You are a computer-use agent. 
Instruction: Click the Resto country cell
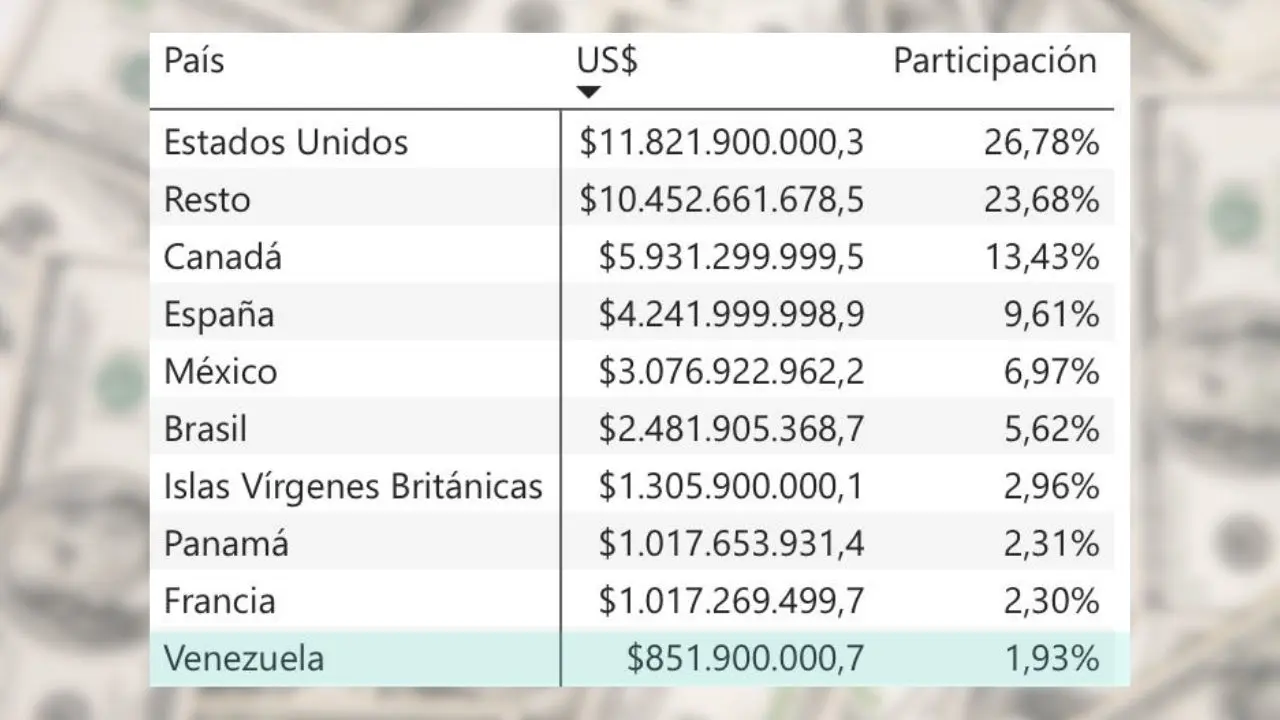[x=207, y=200]
